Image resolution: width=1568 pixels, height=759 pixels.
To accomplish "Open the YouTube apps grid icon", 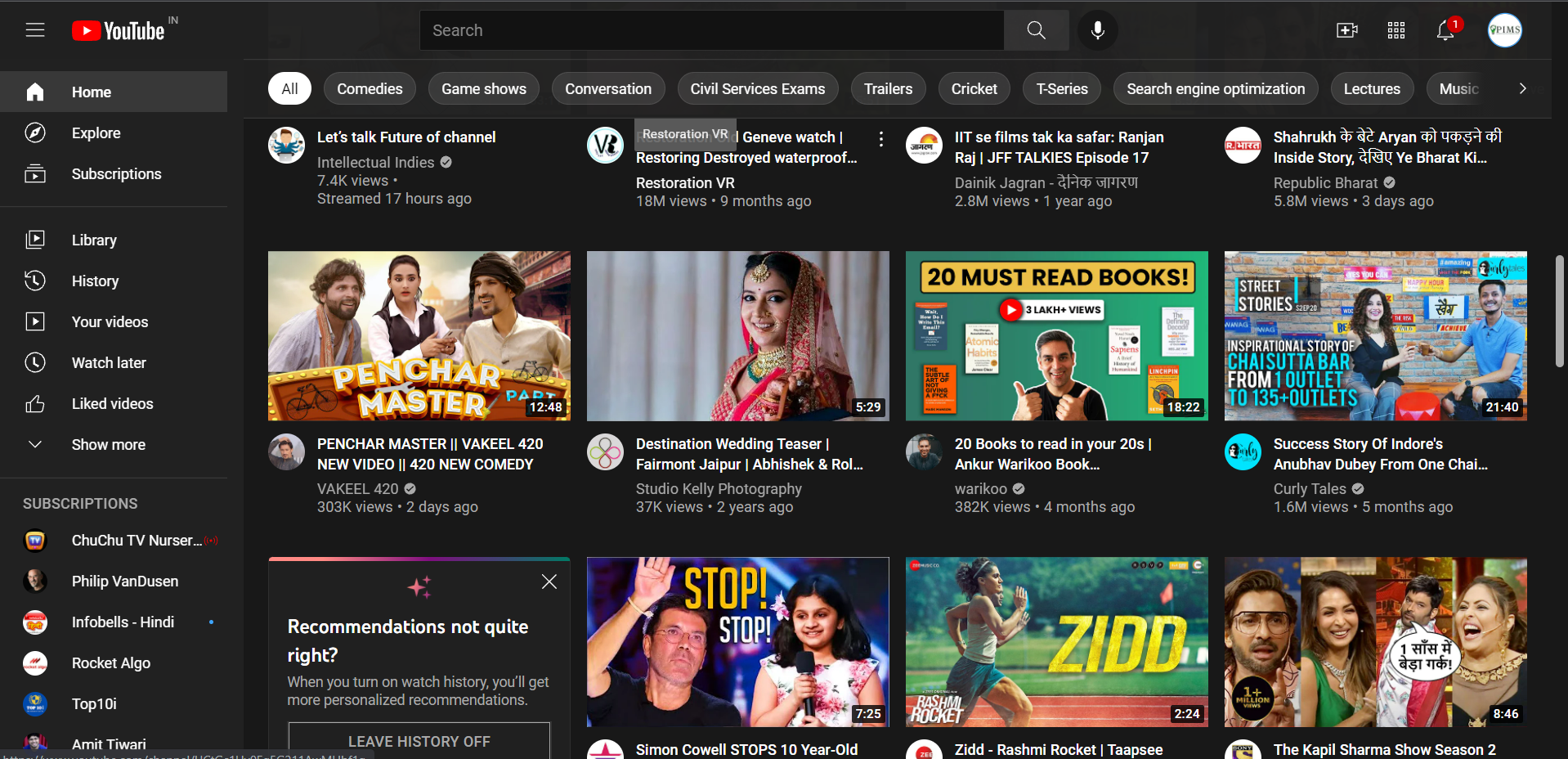I will [x=1396, y=30].
